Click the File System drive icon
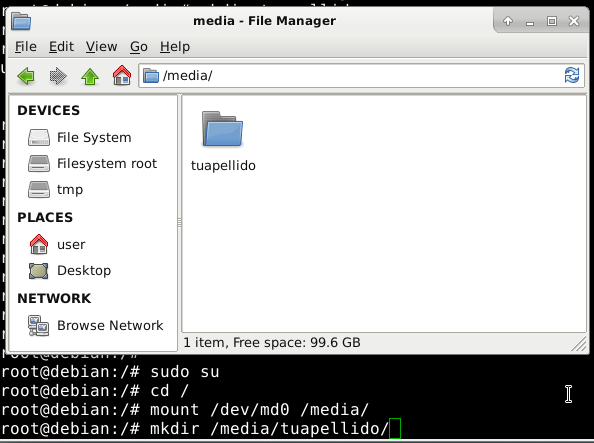 pyautogui.click(x=39, y=138)
